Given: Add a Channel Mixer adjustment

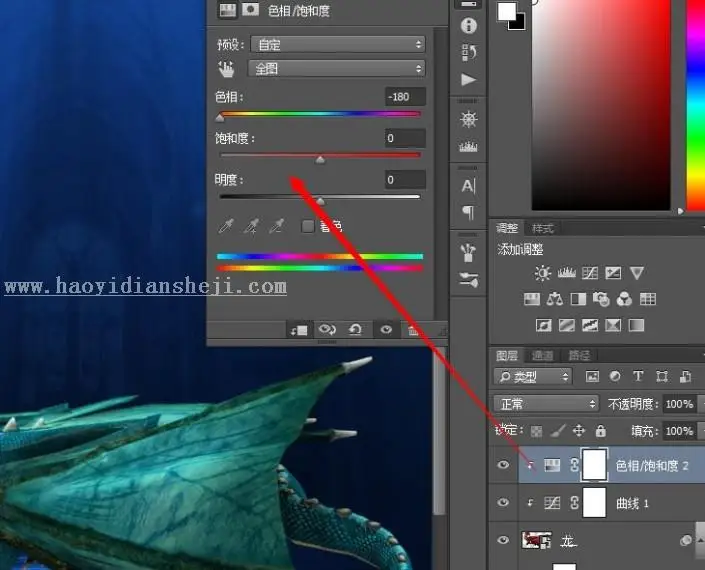Looking at the screenshot, I should (x=624, y=299).
